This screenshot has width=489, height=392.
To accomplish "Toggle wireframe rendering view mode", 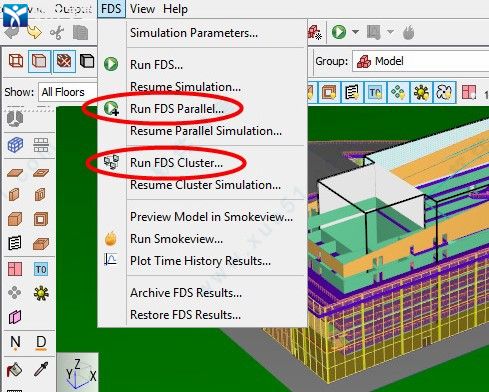I will pyautogui.click(x=16, y=61).
